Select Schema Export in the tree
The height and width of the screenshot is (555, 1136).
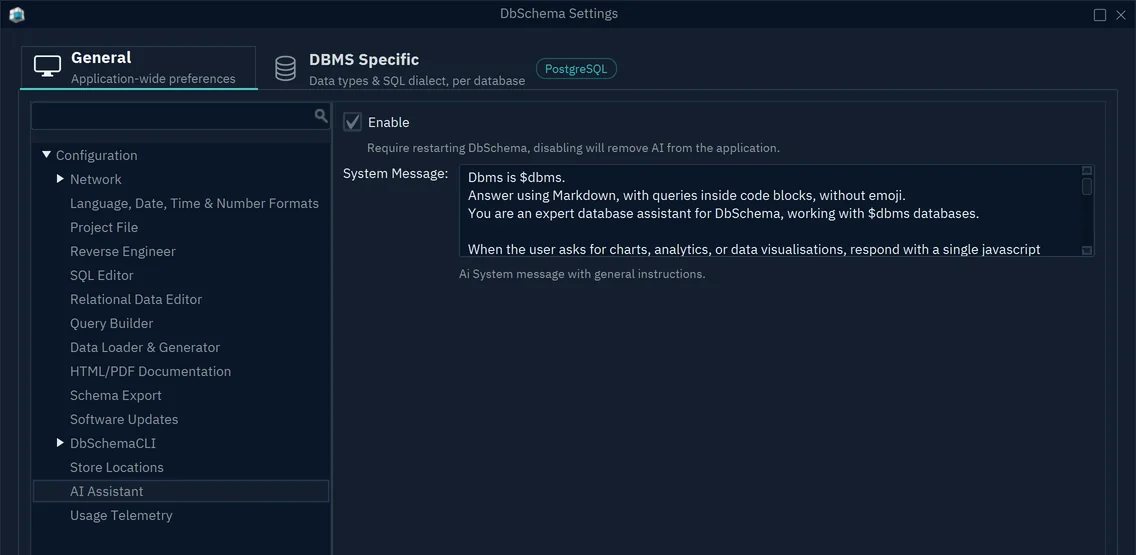pyautogui.click(x=115, y=395)
